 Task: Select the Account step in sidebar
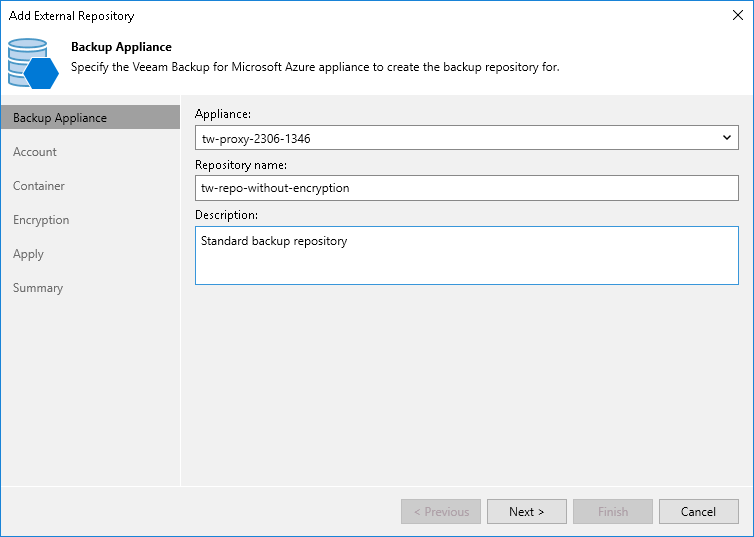tap(35, 152)
